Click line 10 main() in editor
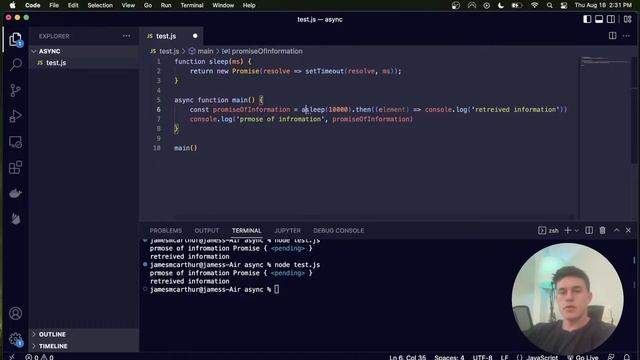 [186, 148]
